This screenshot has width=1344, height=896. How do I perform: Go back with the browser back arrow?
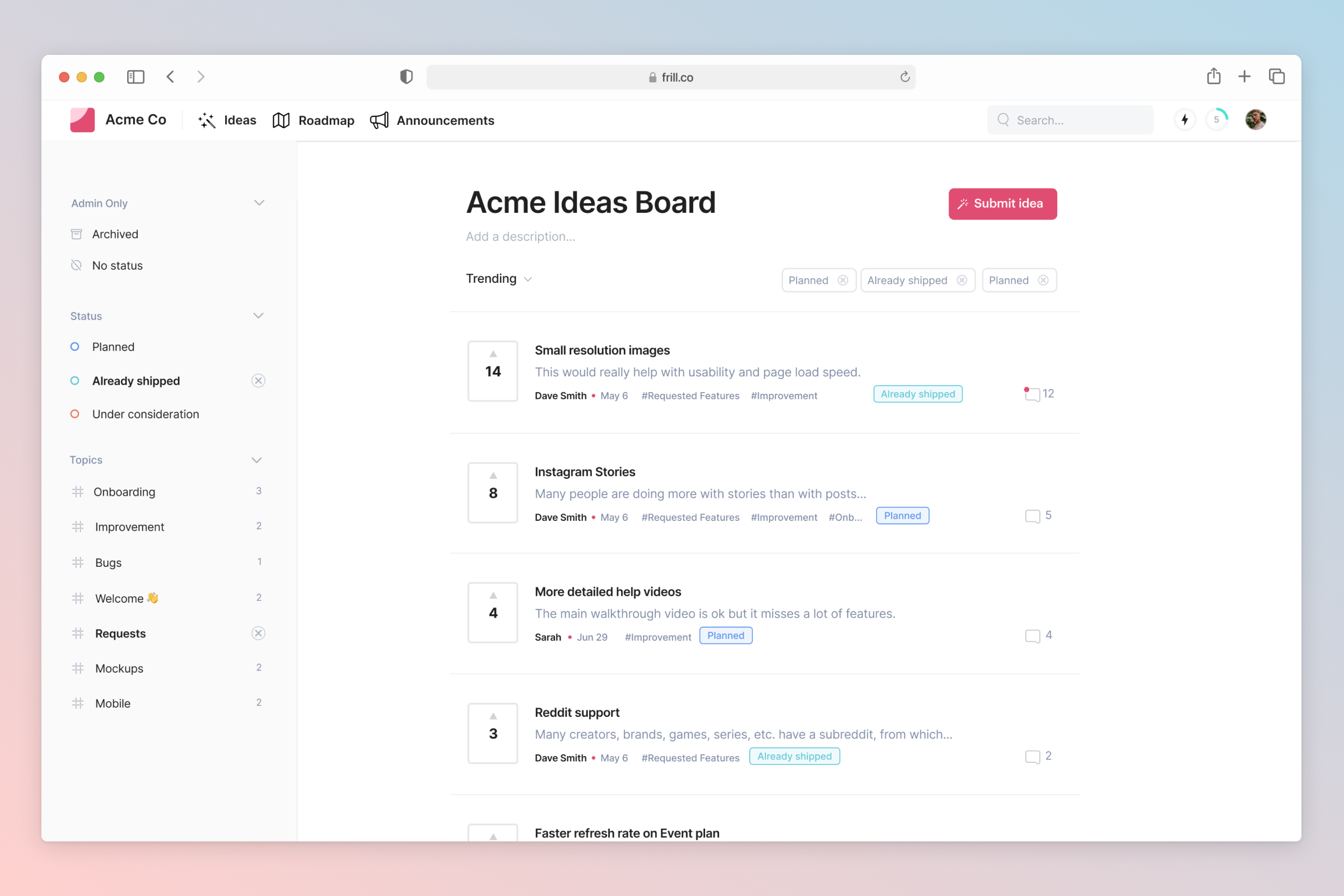pyautogui.click(x=170, y=77)
